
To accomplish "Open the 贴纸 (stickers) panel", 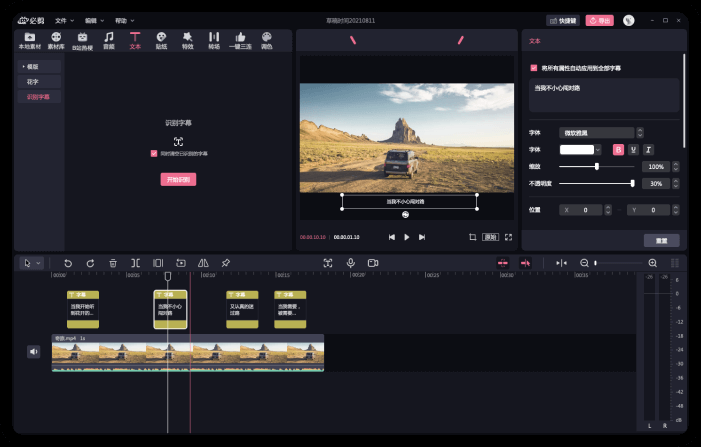I will pos(161,40).
